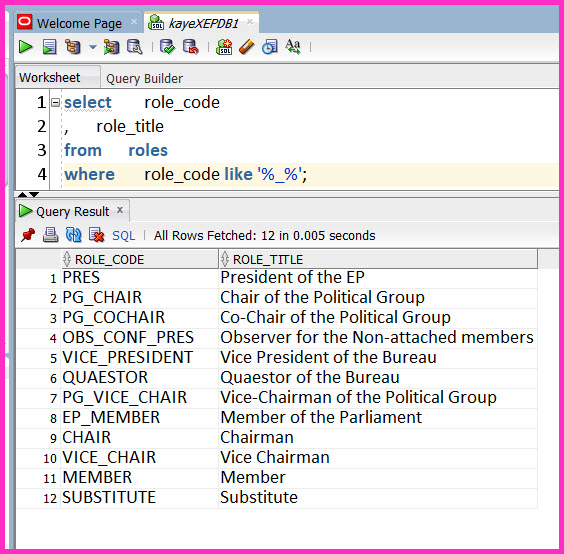Click the Run Script icon

click(x=49, y=47)
